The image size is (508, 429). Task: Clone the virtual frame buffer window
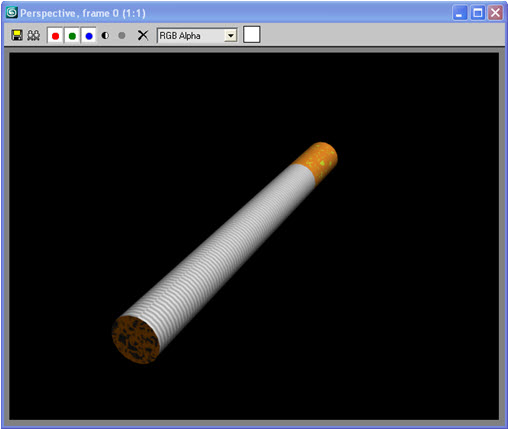tap(33, 35)
